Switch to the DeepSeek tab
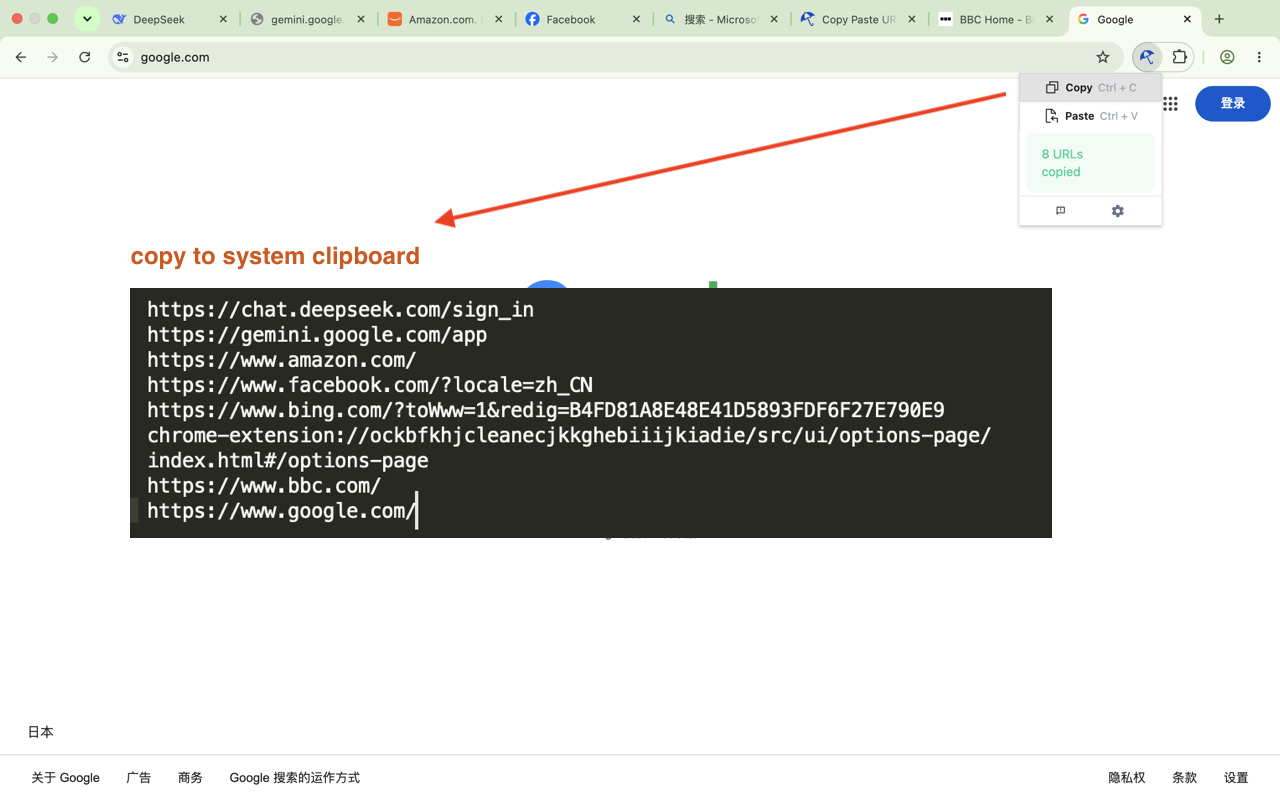This screenshot has width=1280, height=800. [171, 19]
